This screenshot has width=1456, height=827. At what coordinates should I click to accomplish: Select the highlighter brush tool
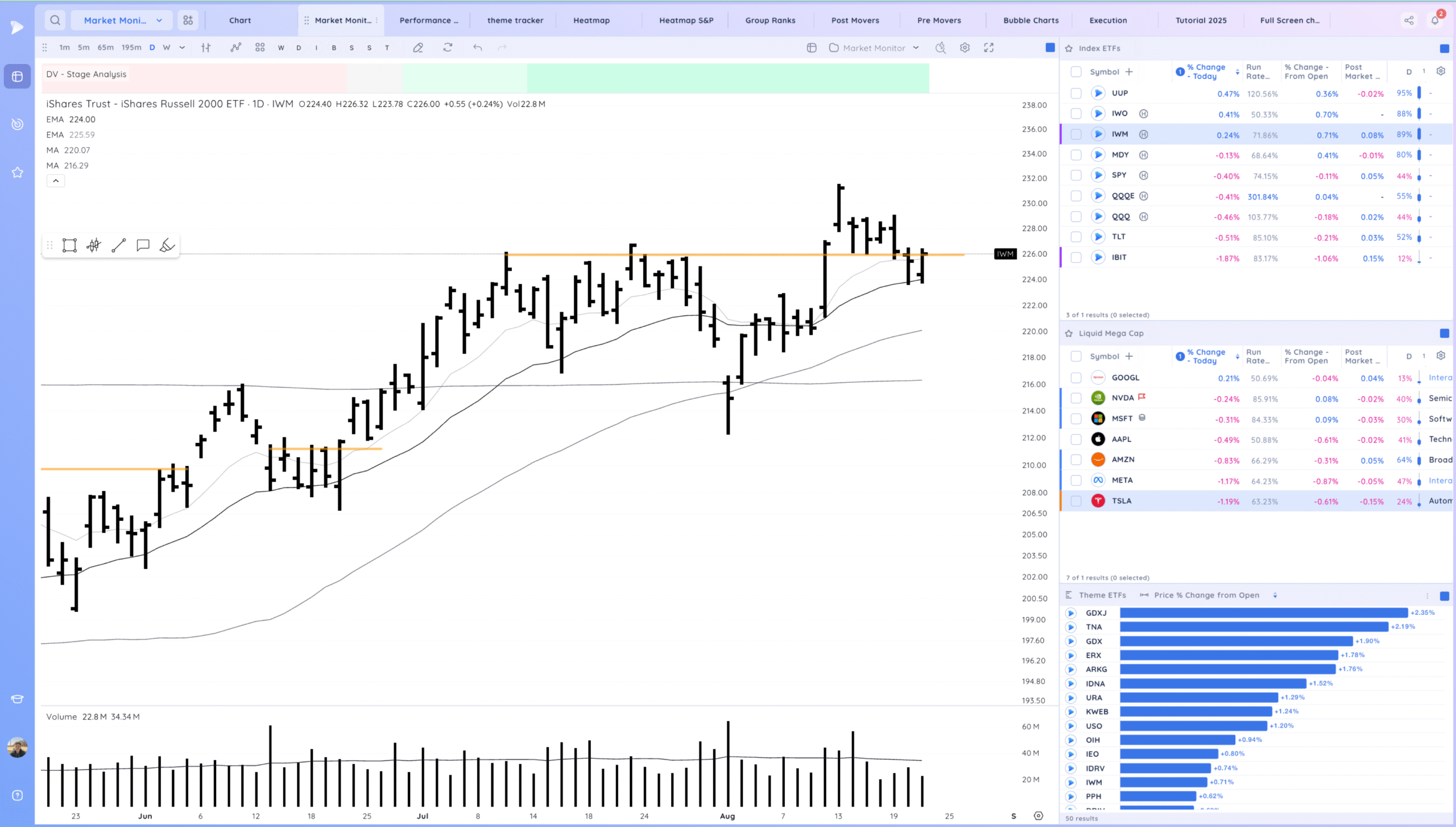[x=167, y=245]
